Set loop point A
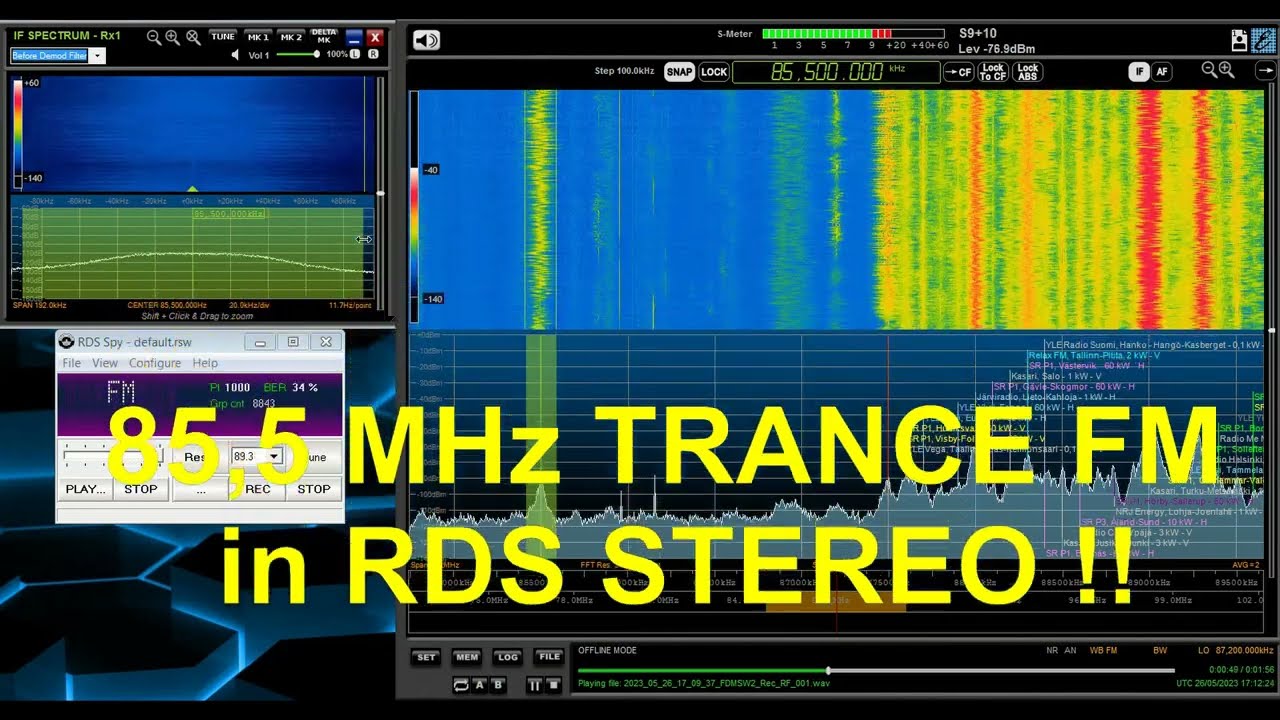The image size is (1280, 720). pos(479,685)
